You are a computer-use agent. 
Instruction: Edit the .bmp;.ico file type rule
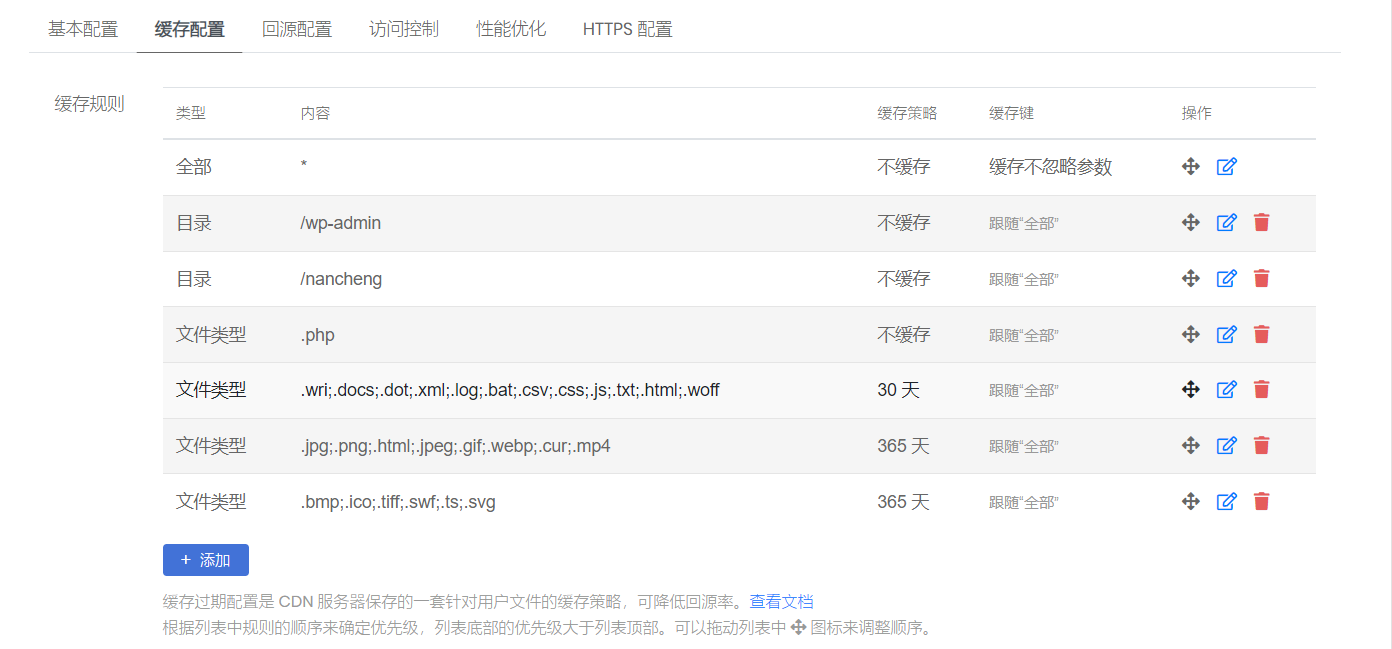click(1227, 501)
